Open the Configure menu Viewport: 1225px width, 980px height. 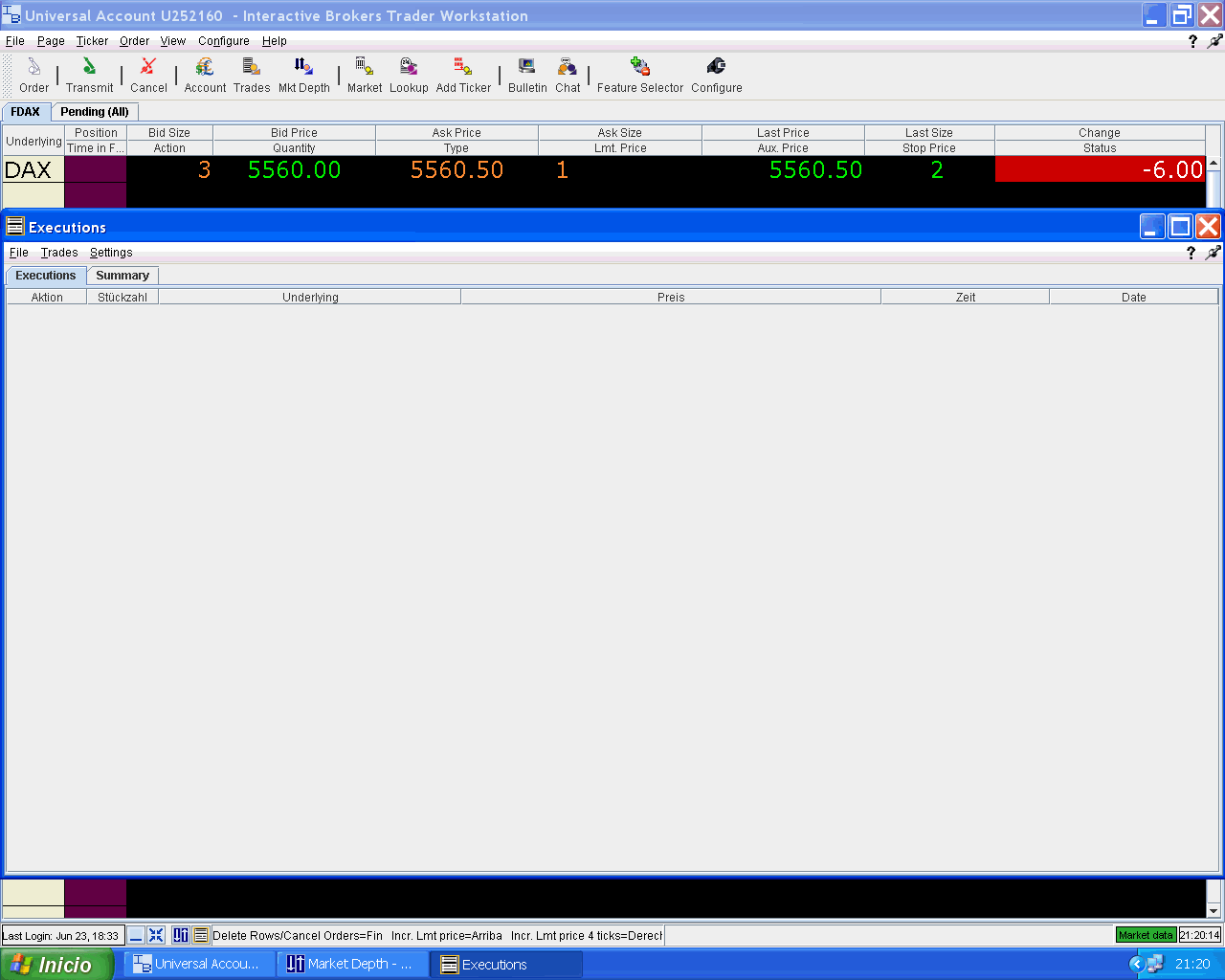point(224,41)
